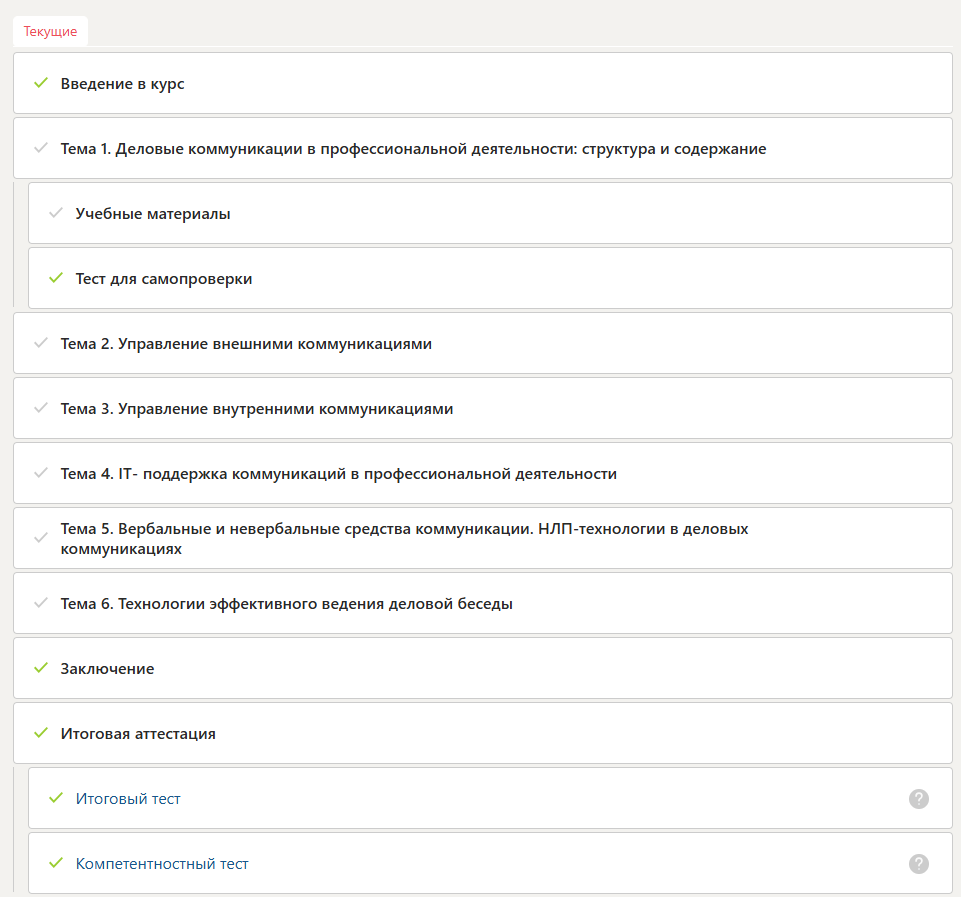The width and height of the screenshot is (961, 897).
Task: Open the Компетентностный тест link
Action: pyautogui.click(x=162, y=864)
